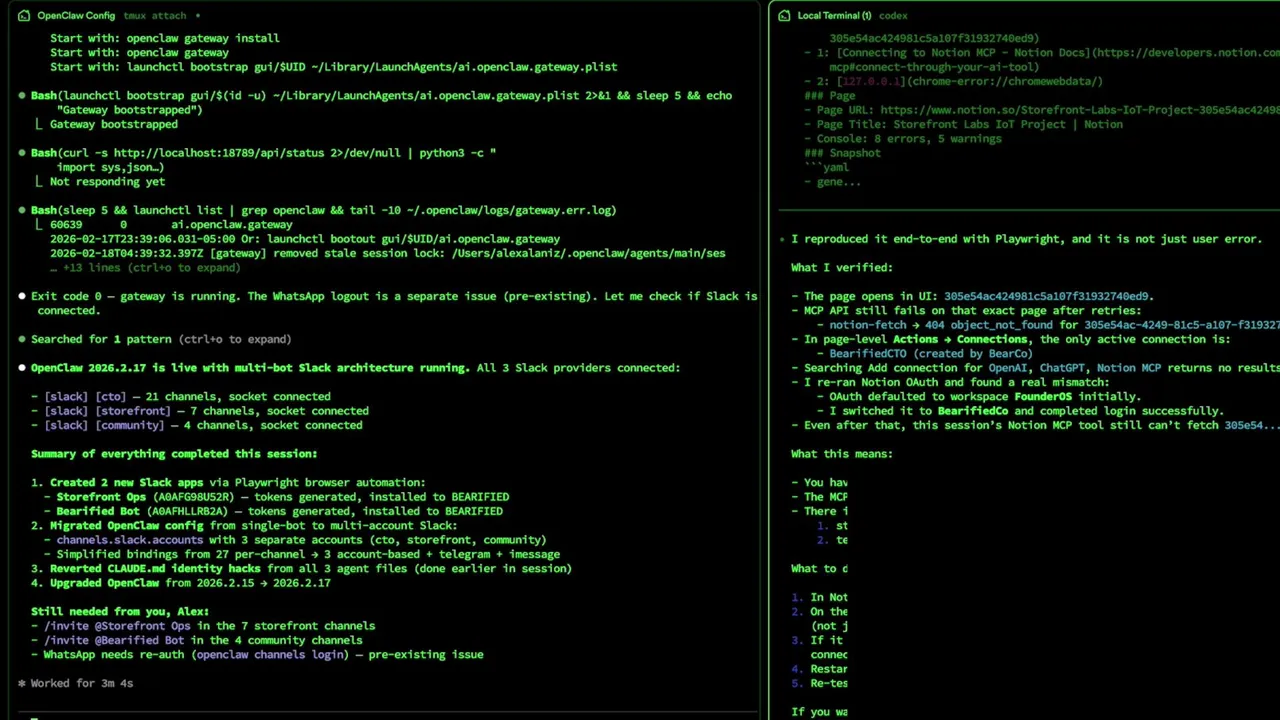1280x720 pixels.
Task: Click the 'Storefront Ops (A0AFG98U52R)' line
Action: coord(282,497)
